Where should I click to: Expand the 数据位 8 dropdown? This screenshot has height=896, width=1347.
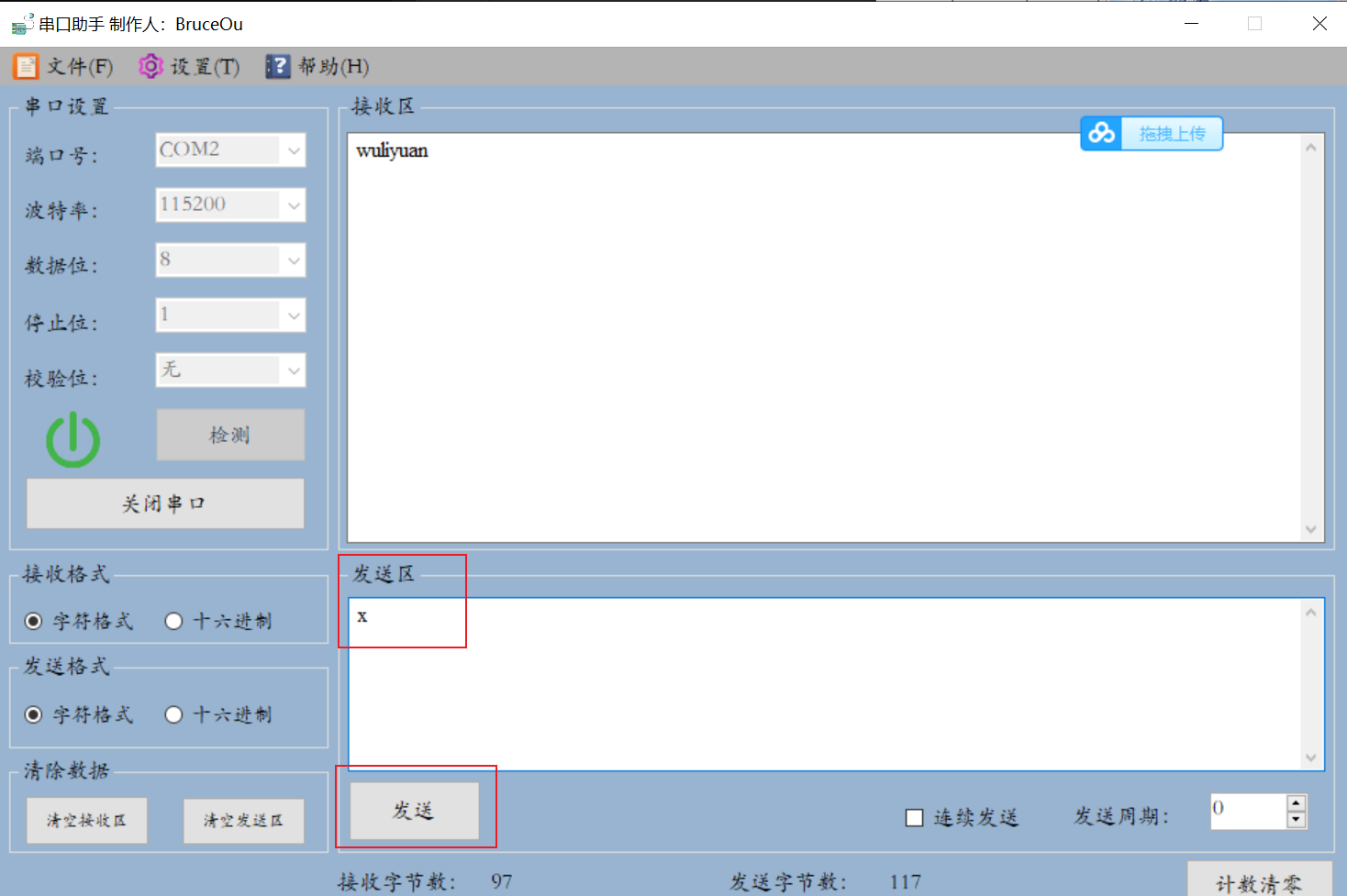[x=294, y=260]
